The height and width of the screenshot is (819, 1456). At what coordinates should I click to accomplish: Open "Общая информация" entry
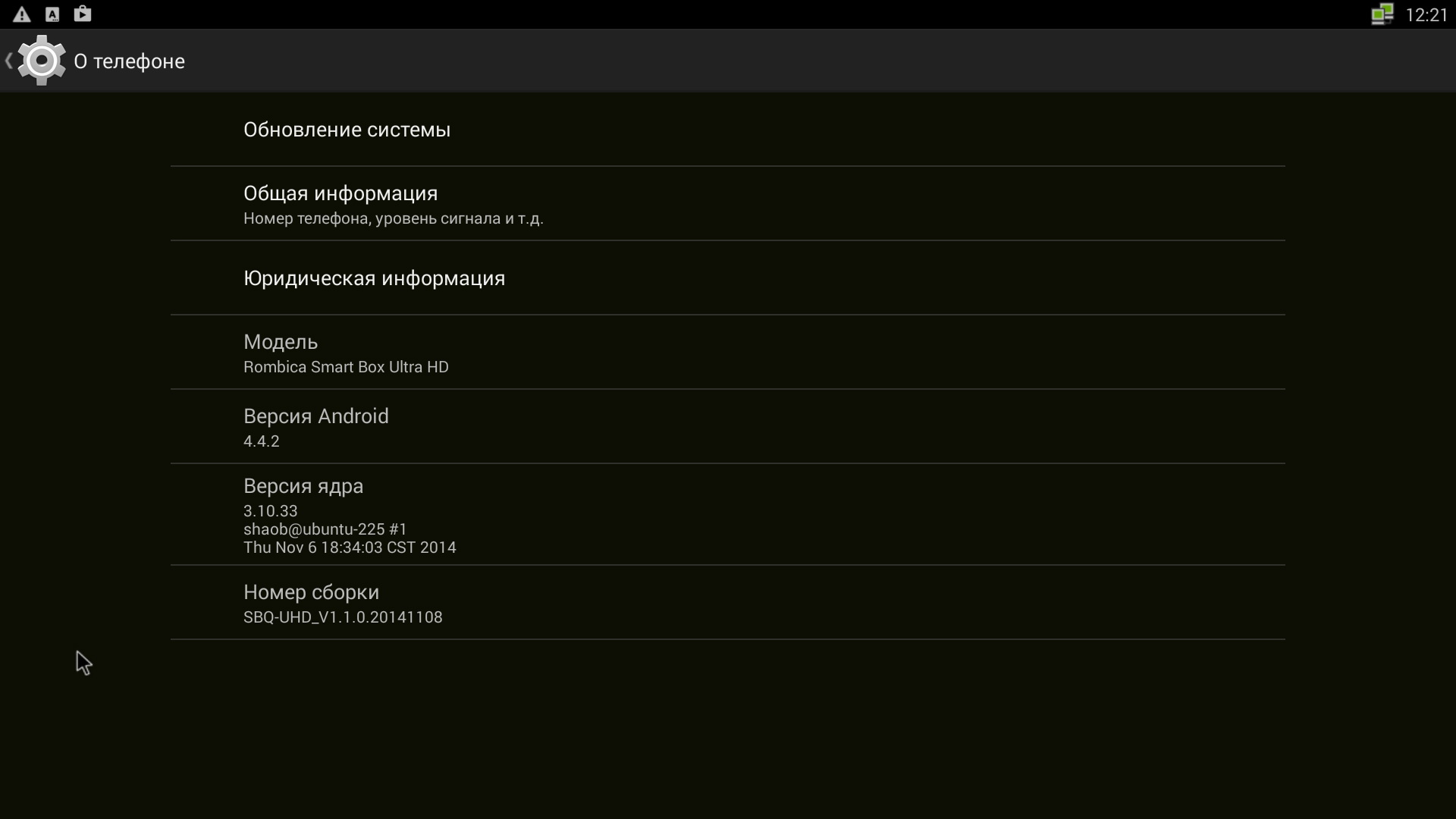[x=340, y=193]
